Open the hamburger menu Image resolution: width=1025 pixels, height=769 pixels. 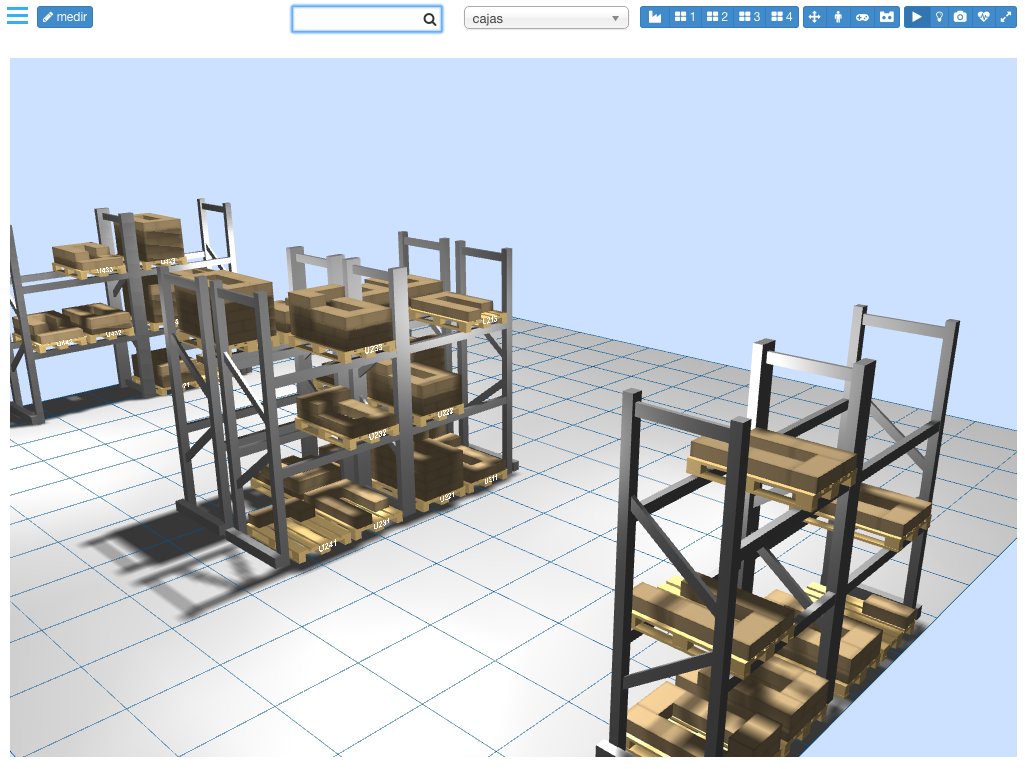[x=17, y=17]
